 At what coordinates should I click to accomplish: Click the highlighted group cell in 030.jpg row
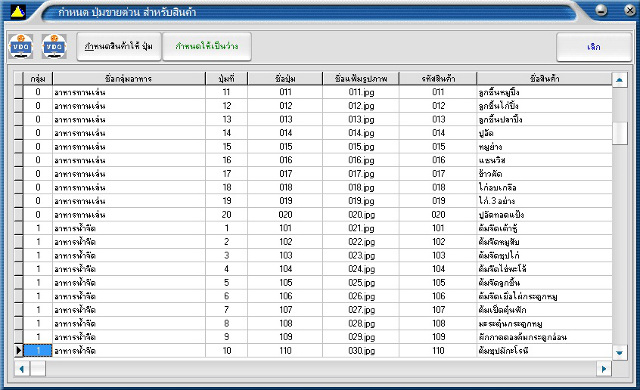(x=38, y=350)
